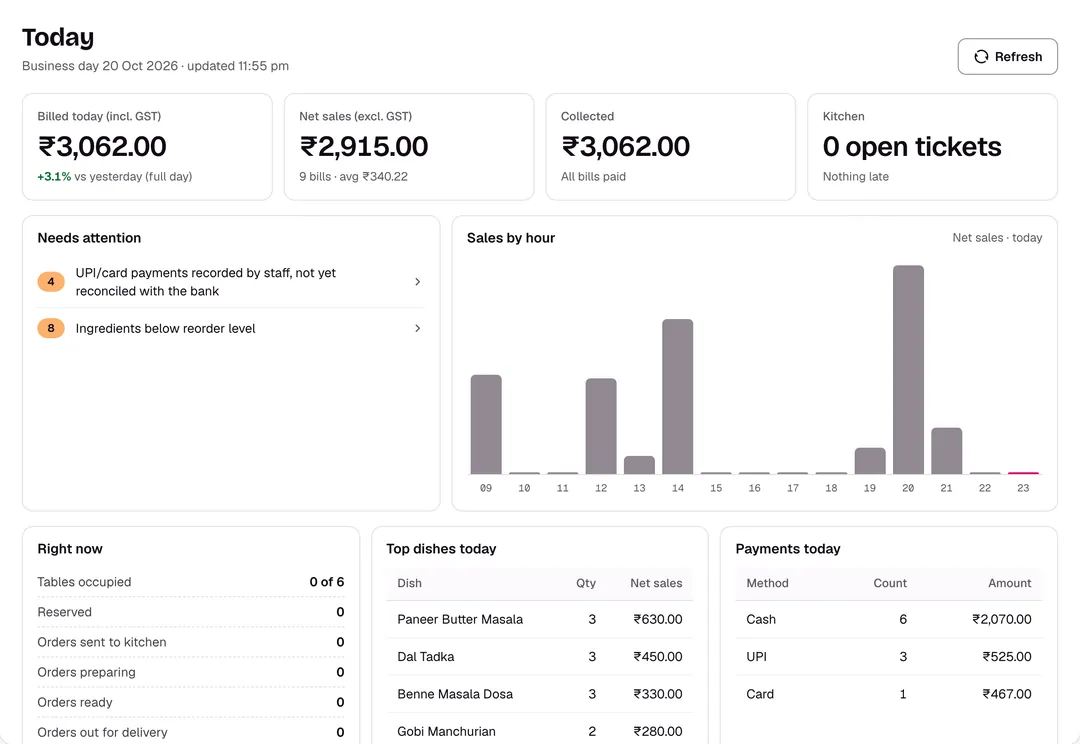
Task: Click the Collected ₹3,062.00 value
Action: (625, 147)
